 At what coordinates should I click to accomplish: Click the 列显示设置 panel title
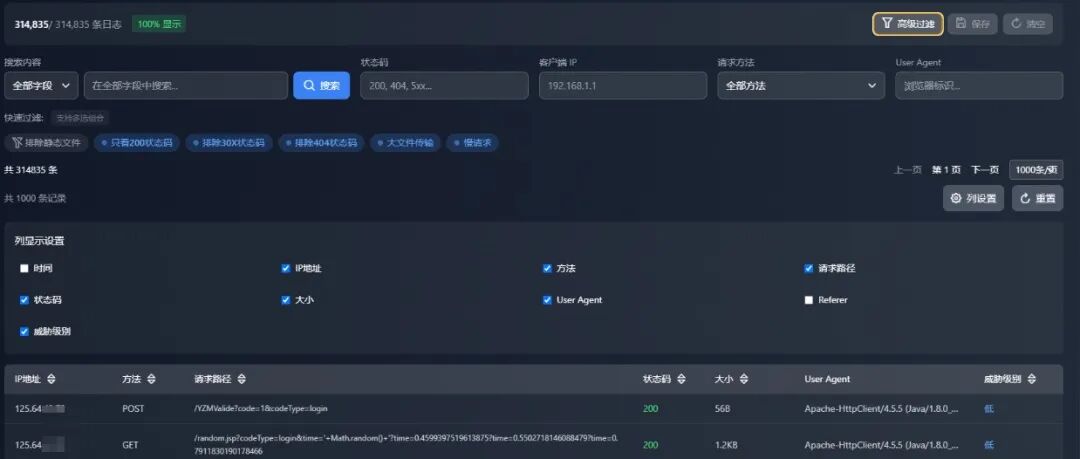click(39, 241)
